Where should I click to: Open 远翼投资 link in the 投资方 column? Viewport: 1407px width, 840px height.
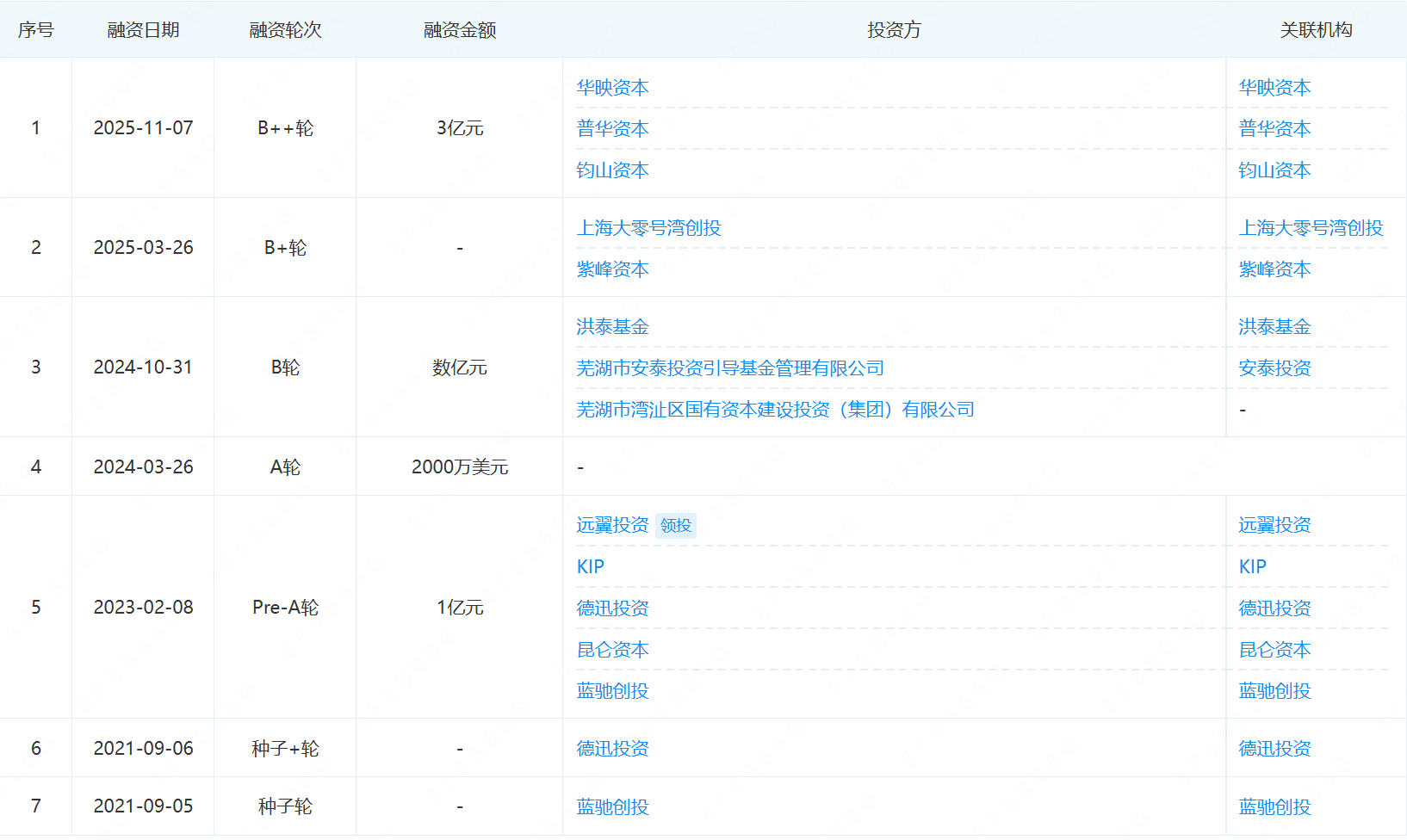tap(612, 525)
